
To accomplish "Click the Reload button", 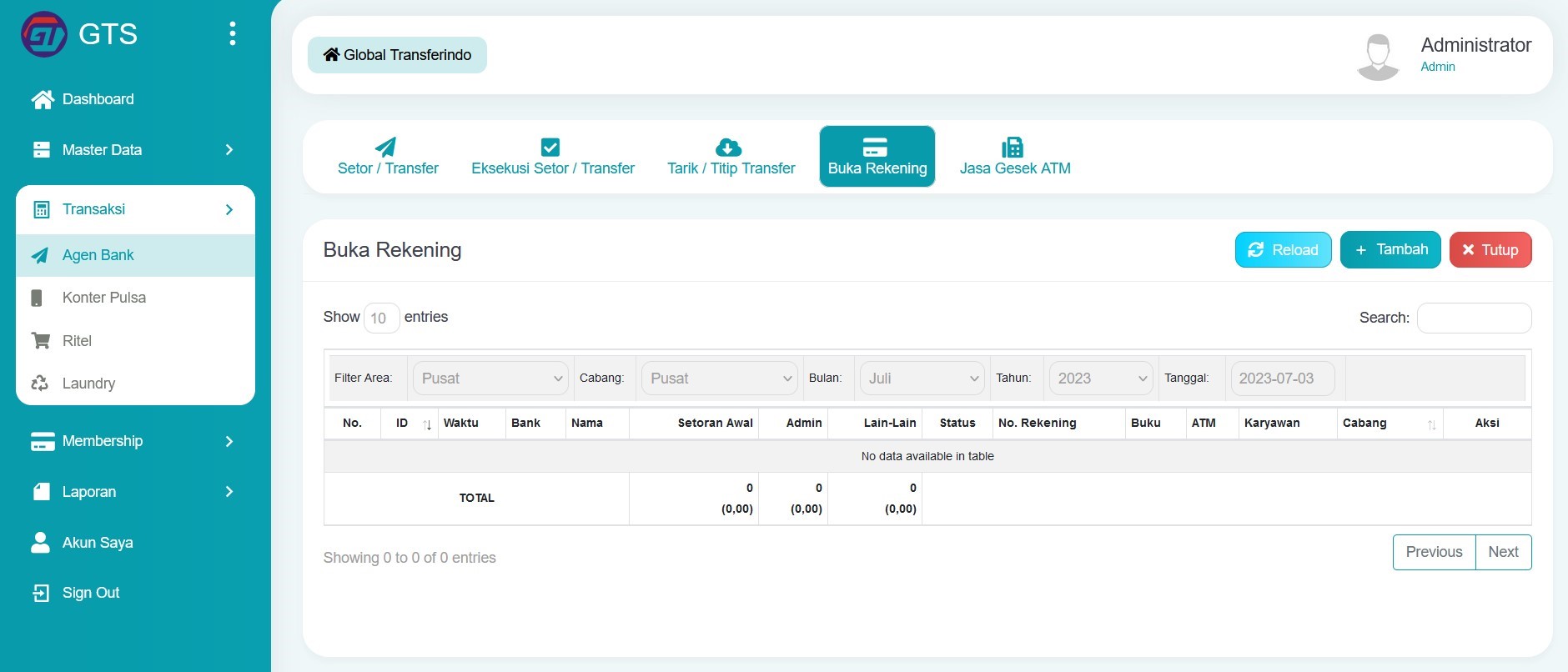I will tap(1283, 250).
